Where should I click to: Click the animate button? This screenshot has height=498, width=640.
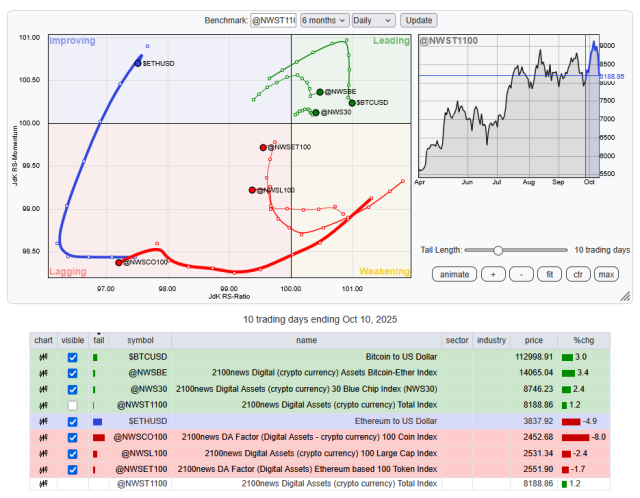455,273
